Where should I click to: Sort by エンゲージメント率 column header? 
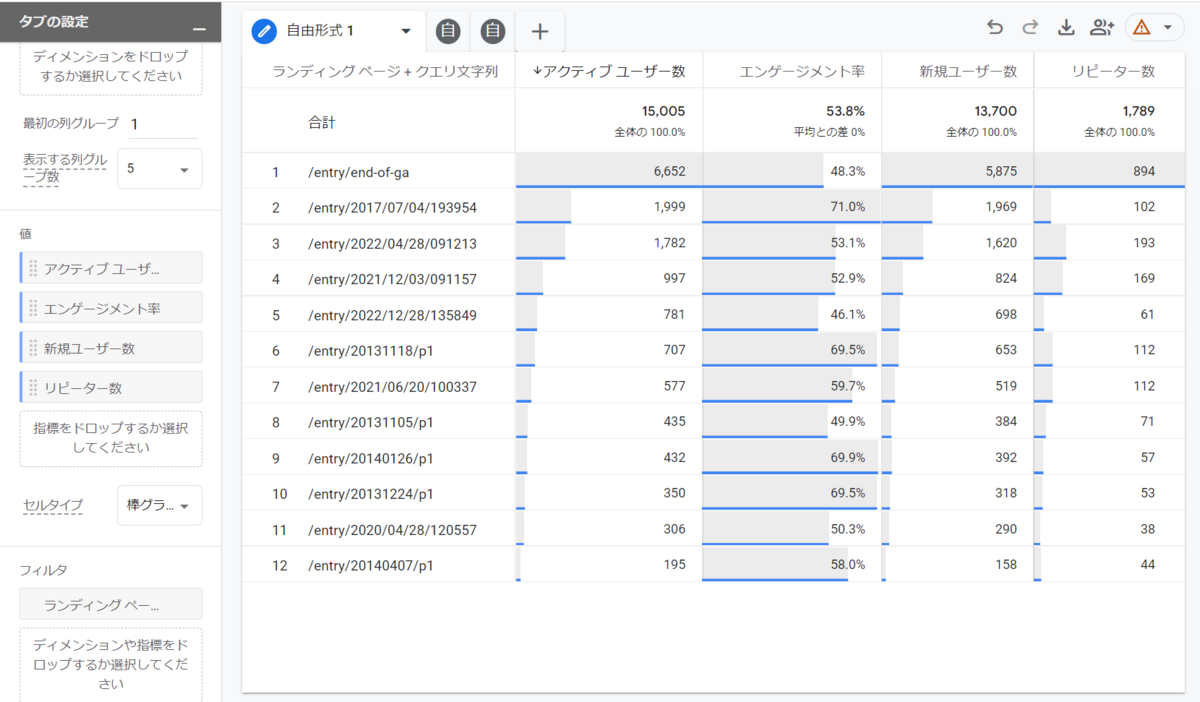[x=792, y=71]
